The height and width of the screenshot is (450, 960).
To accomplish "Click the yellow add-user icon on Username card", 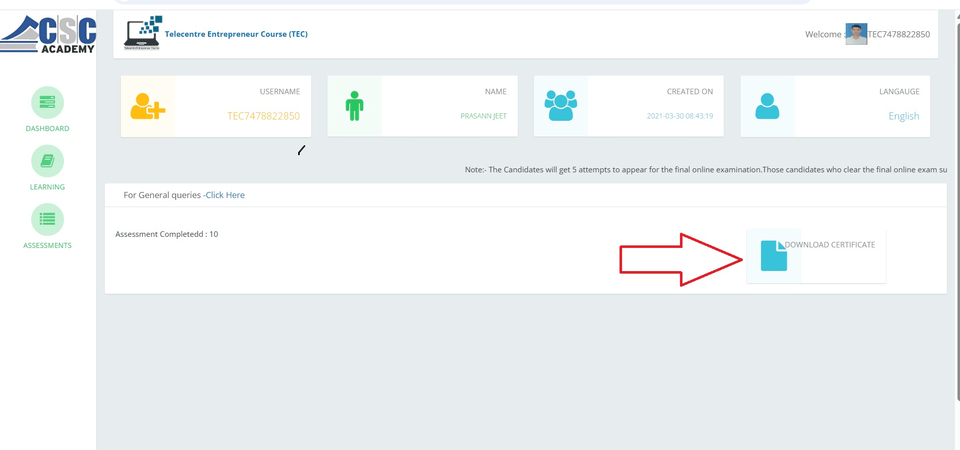I will click(148, 106).
